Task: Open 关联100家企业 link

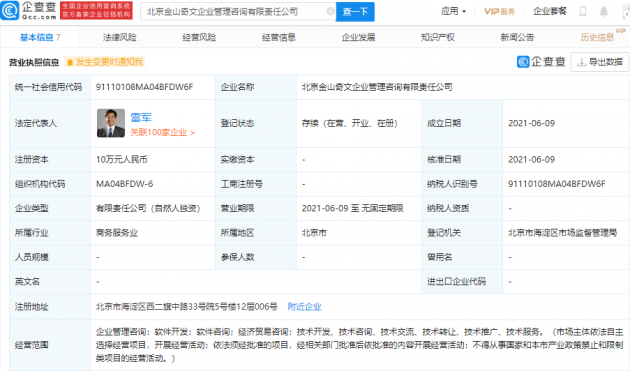Action: (x=162, y=132)
